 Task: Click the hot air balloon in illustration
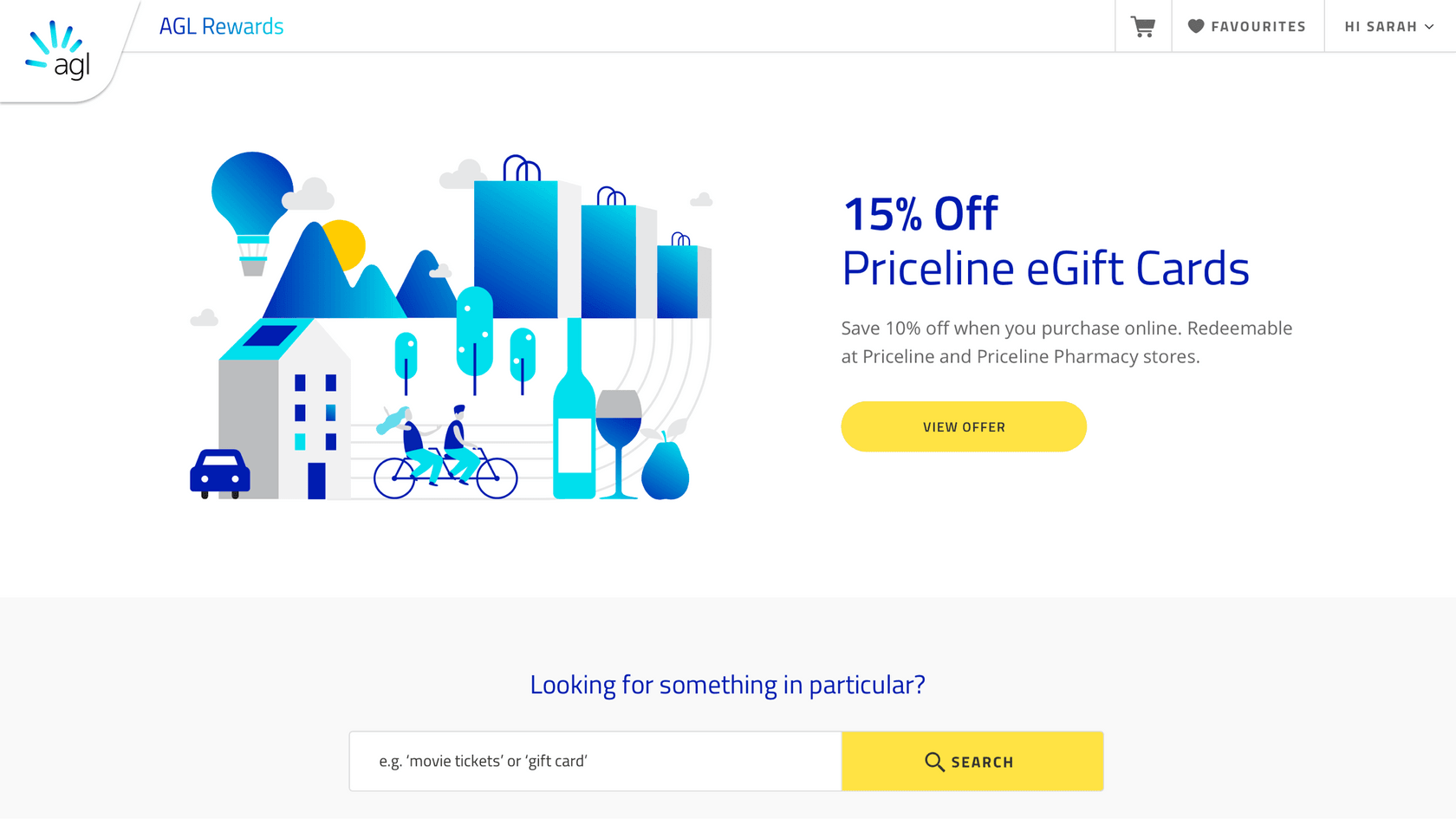[x=252, y=212]
